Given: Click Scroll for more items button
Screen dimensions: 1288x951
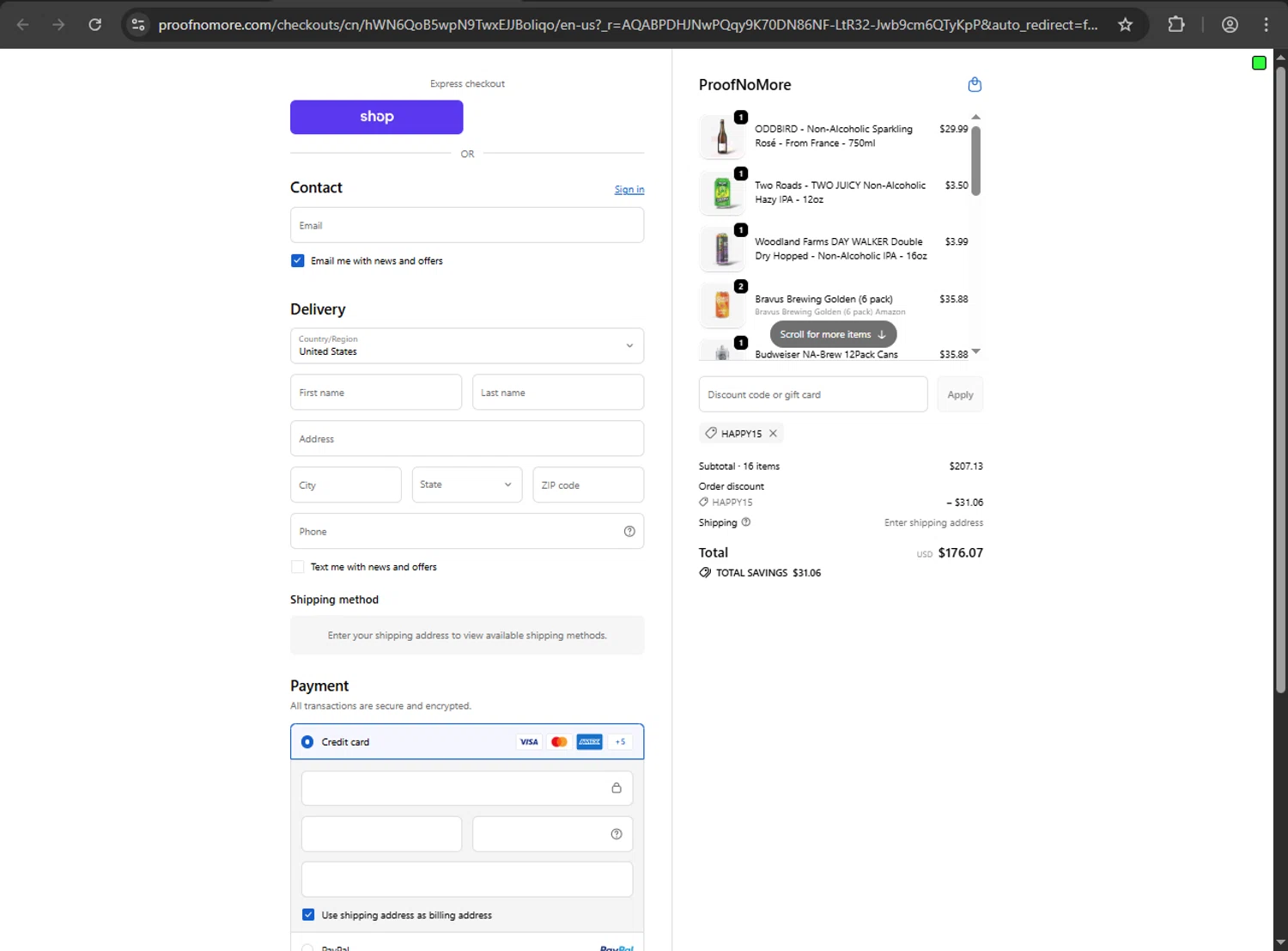Looking at the screenshot, I should 833,334.
